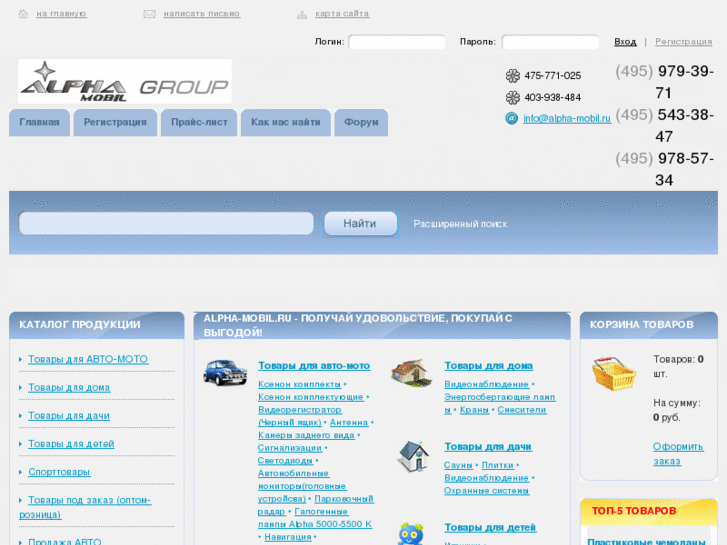Open the 'Смесители' link
Image resolution: width=727 pixels, height=545 pixels.
tap(522, 410)
